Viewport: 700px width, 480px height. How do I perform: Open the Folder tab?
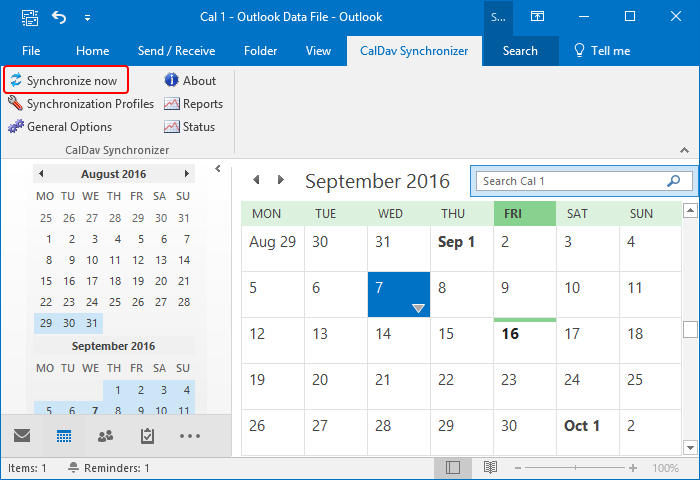tap(260, 51)
